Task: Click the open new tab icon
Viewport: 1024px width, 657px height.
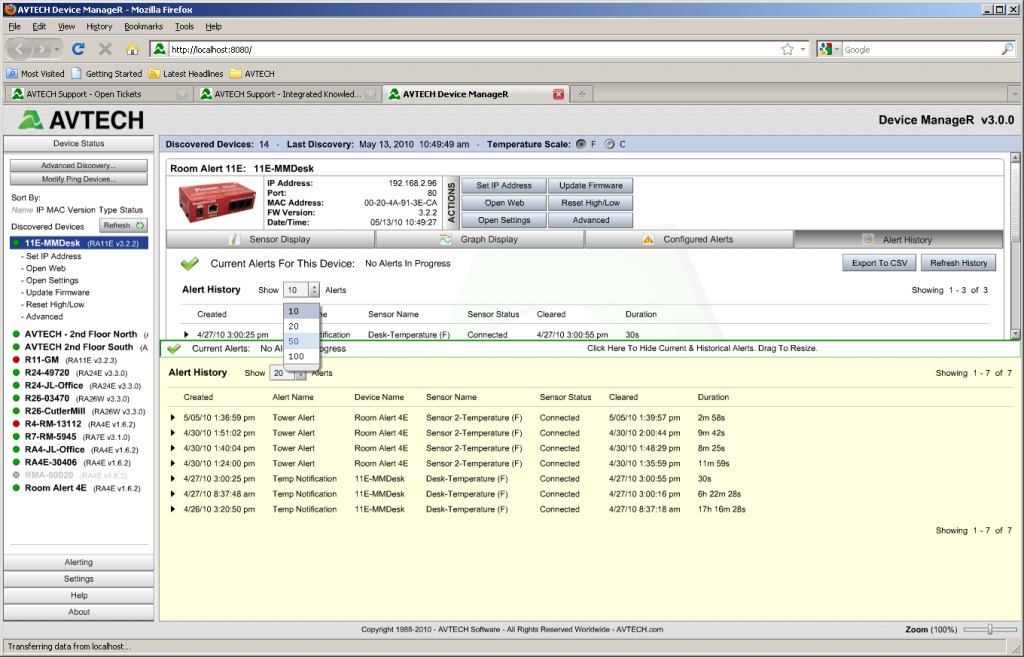Action: coord(581,94)
